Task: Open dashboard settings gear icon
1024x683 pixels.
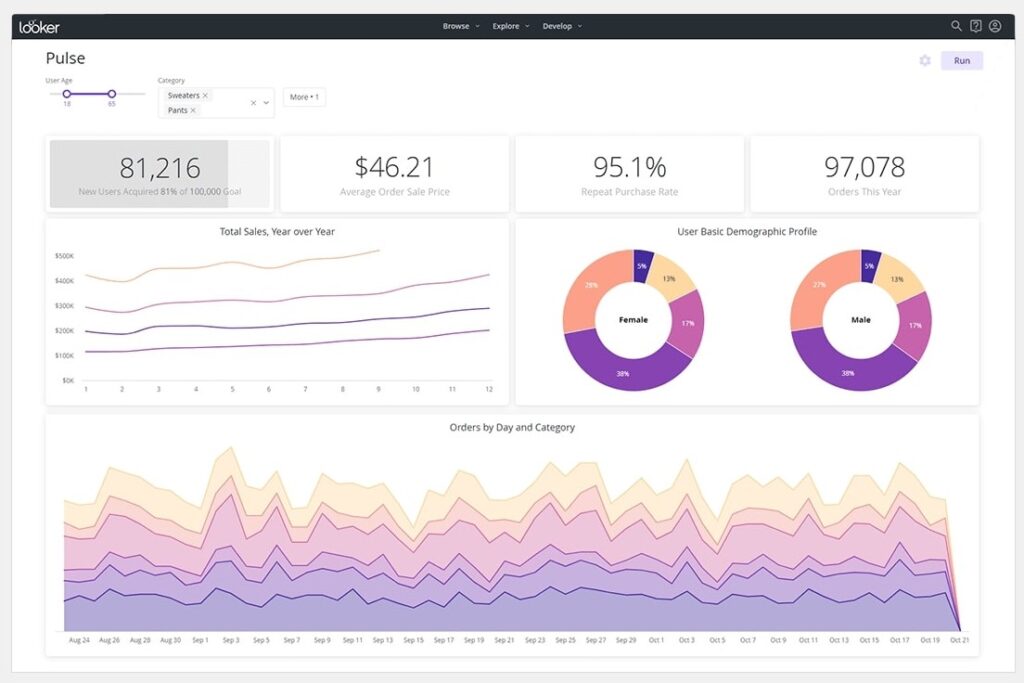Action: 925,61
